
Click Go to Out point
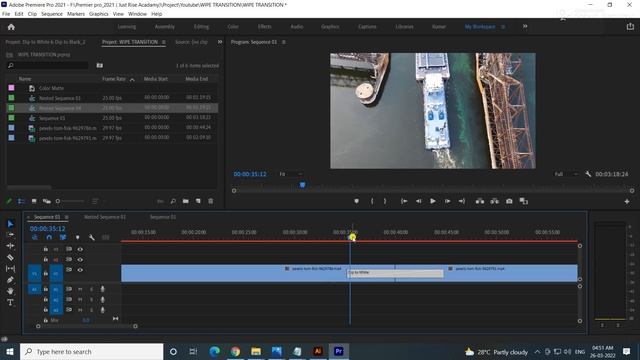pyautogui.click(x=462, y=201)
